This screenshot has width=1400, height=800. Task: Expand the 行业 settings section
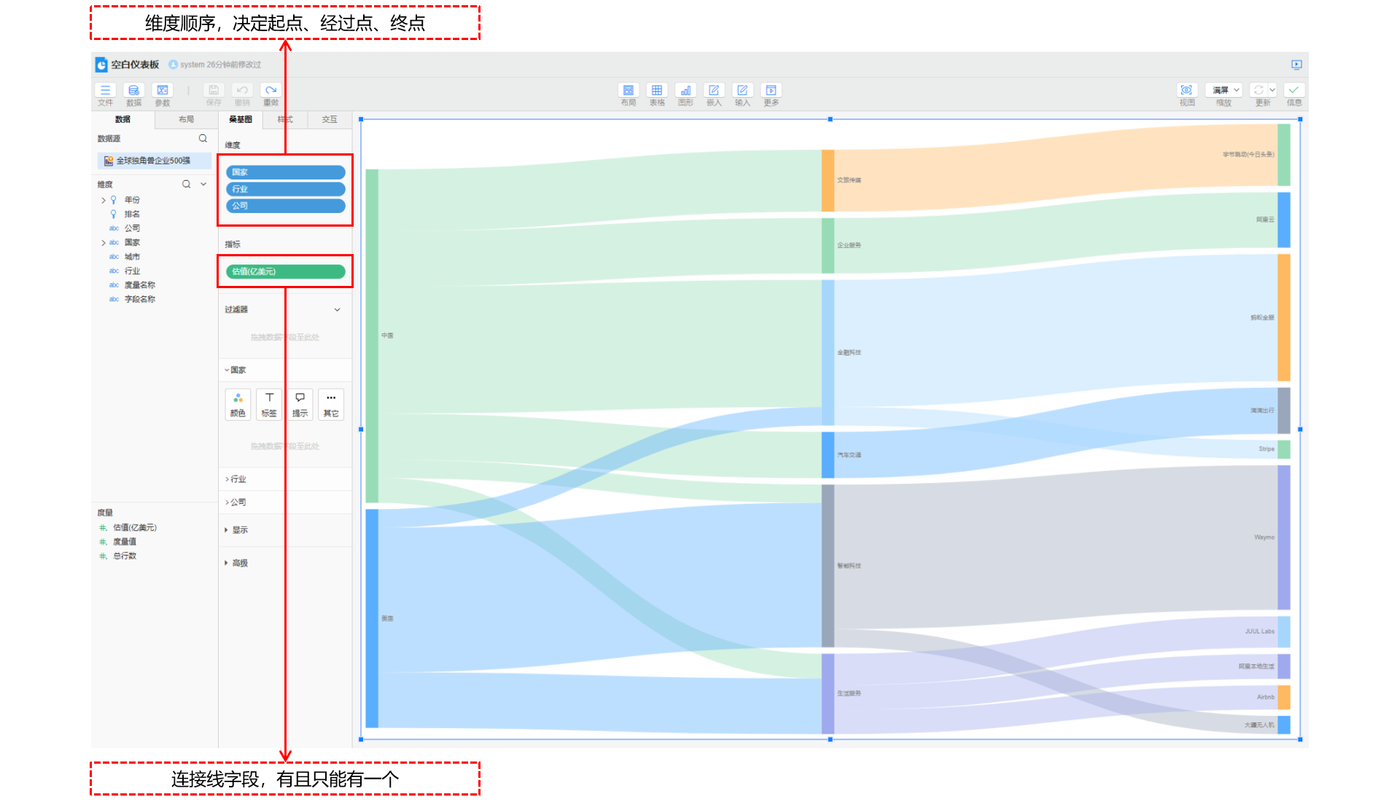point(236,479)
